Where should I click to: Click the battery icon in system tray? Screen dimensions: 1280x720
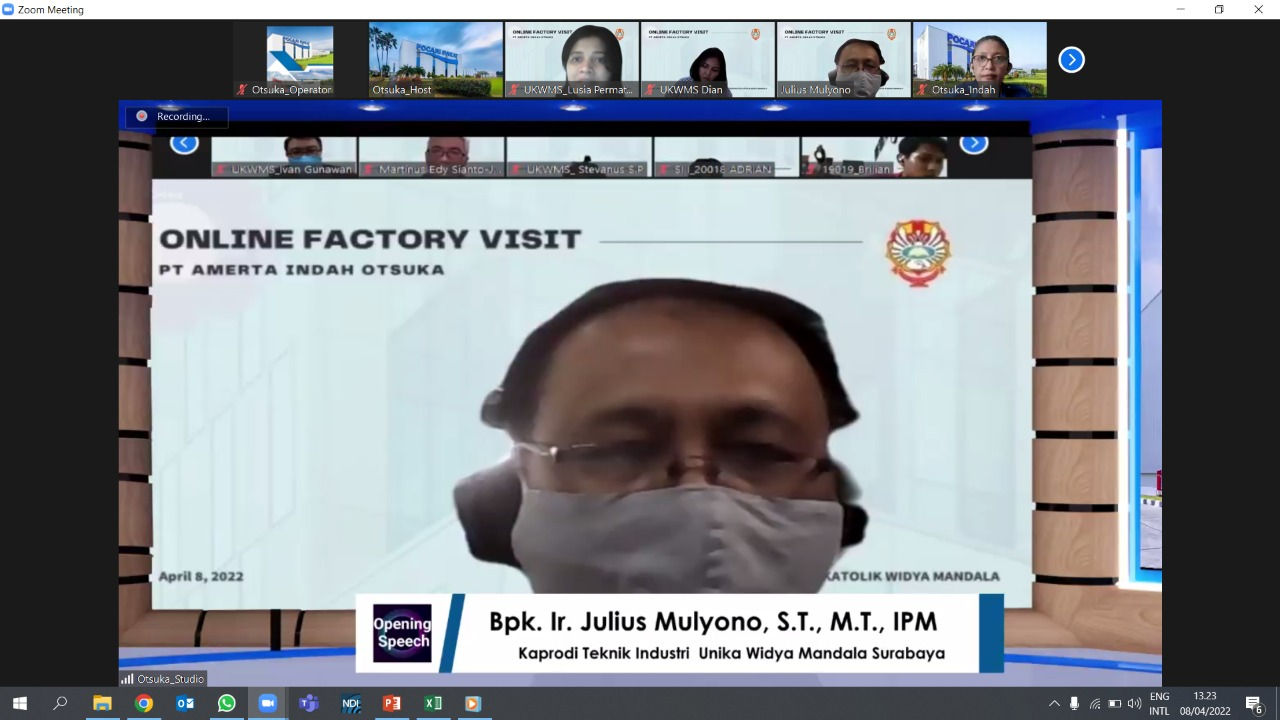pos(1115,703)
